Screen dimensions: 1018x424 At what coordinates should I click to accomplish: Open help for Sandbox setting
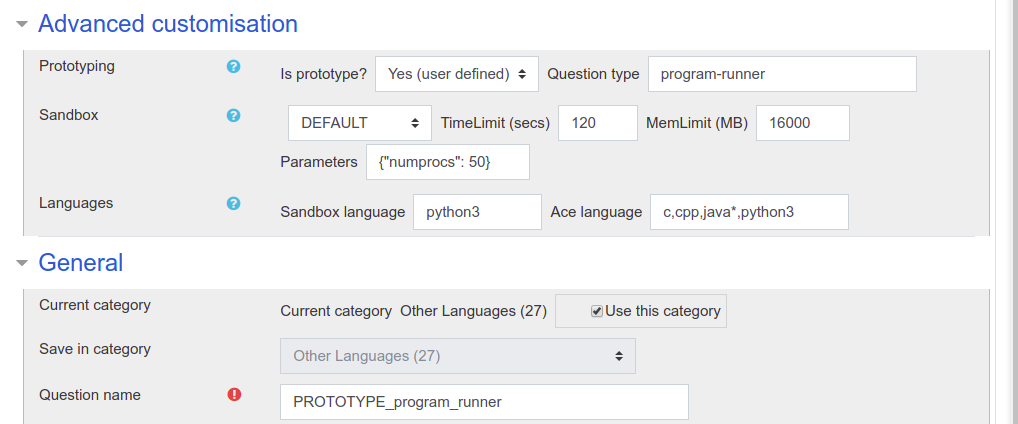click(x=234, y=116)
